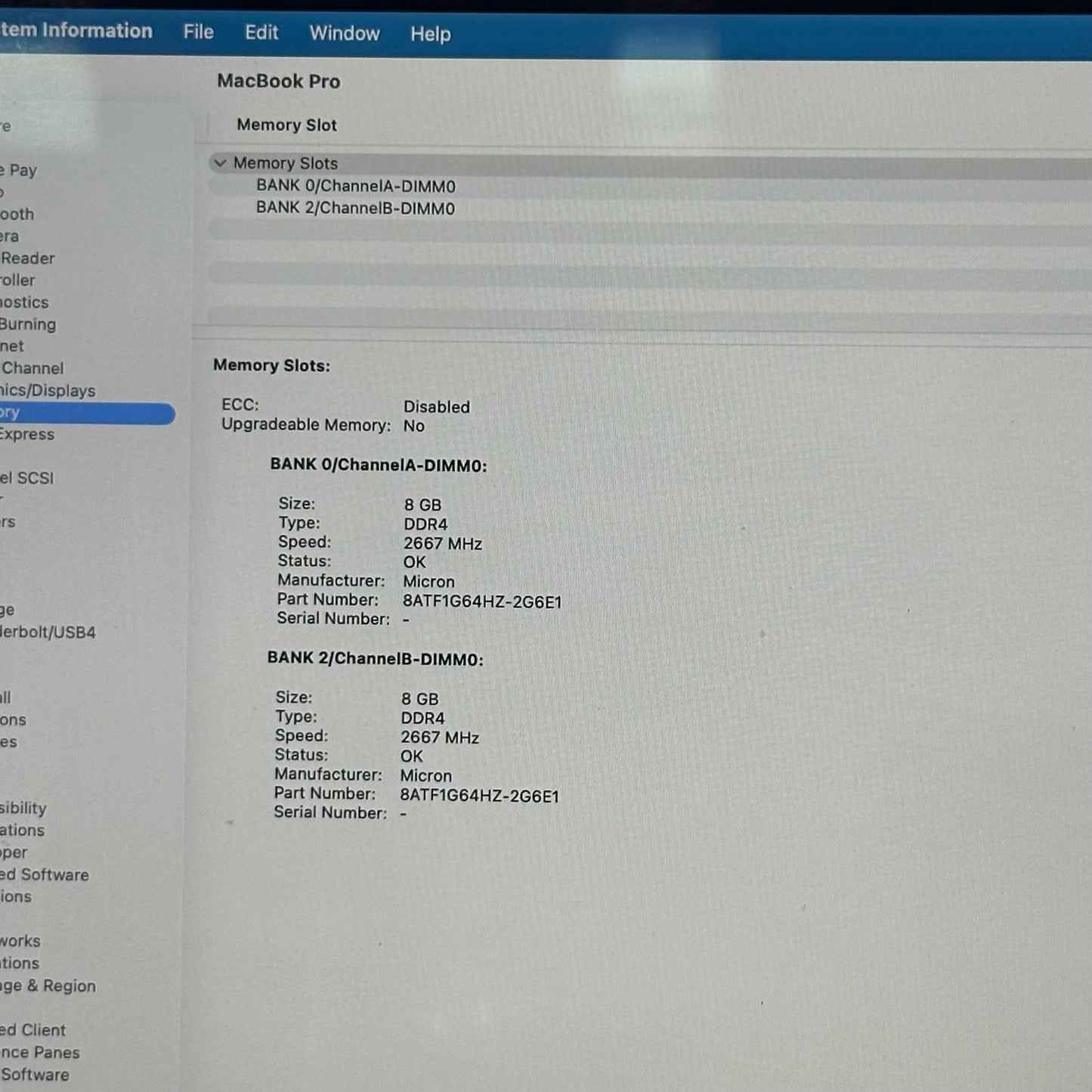Select Graphics/Displays in the sidebar
The image size is (1092, 1092).
point(48,391)
